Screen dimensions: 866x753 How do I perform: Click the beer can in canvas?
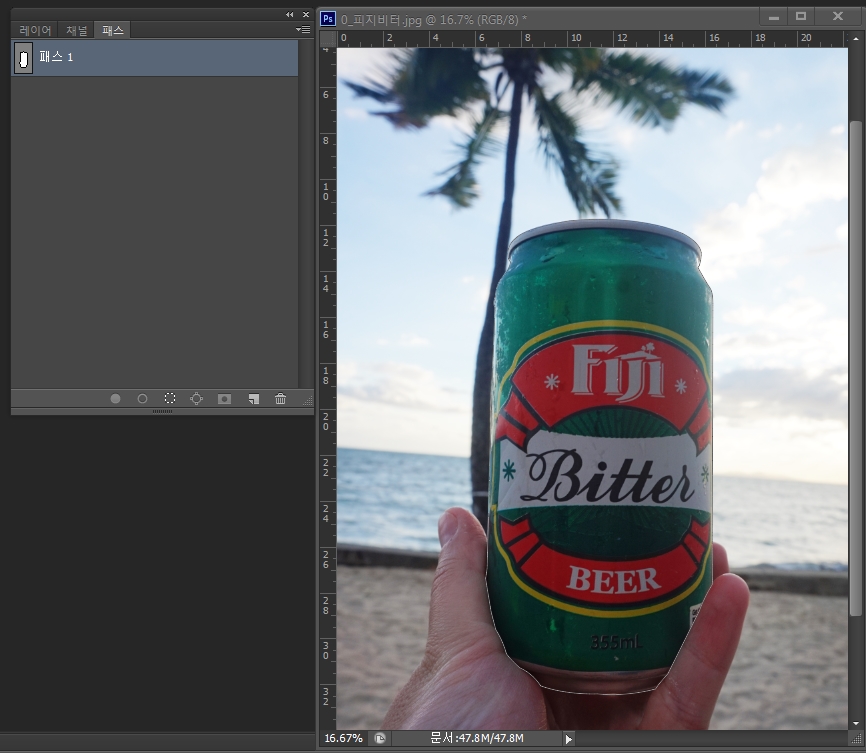click(x=602, y=456)
